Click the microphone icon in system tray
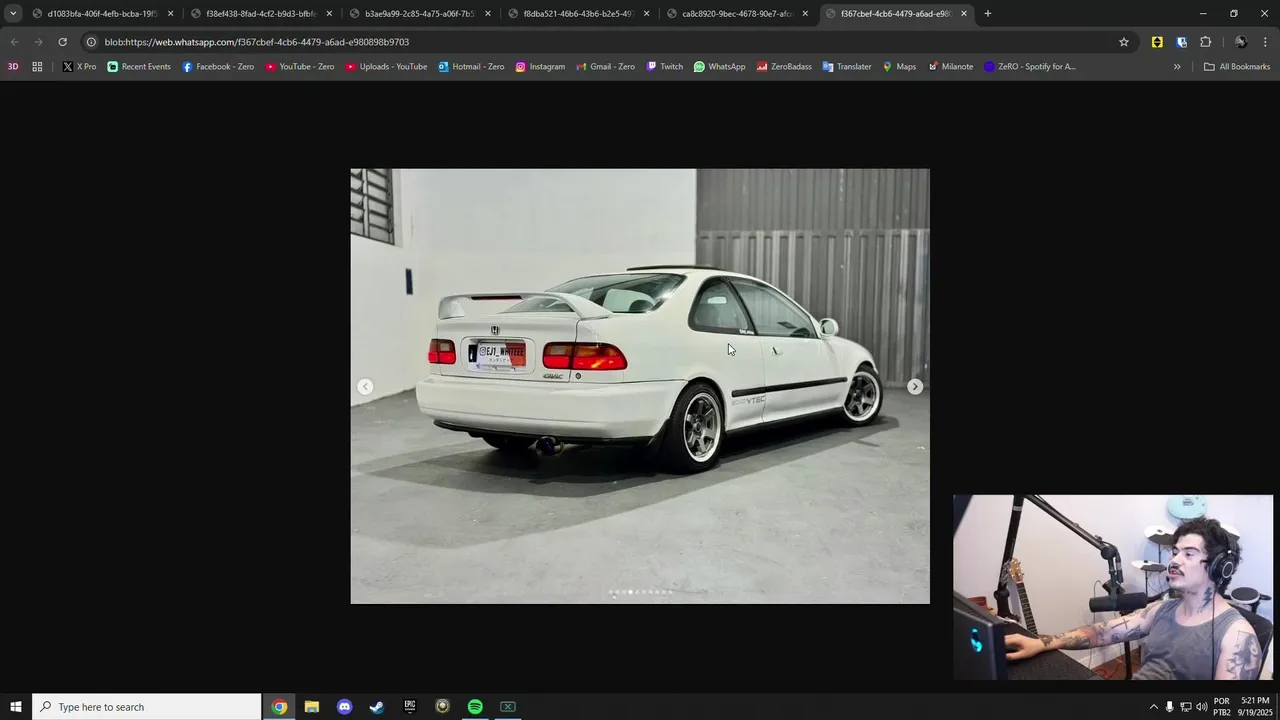Image resolution: width=1280 pixels, height=720 pixels. pos(1169,707)
